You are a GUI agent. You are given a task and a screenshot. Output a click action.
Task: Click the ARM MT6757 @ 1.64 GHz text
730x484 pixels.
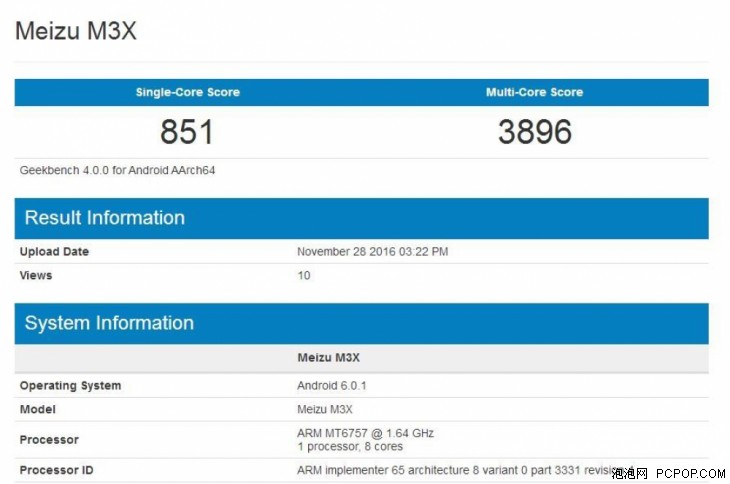(365, 433)
